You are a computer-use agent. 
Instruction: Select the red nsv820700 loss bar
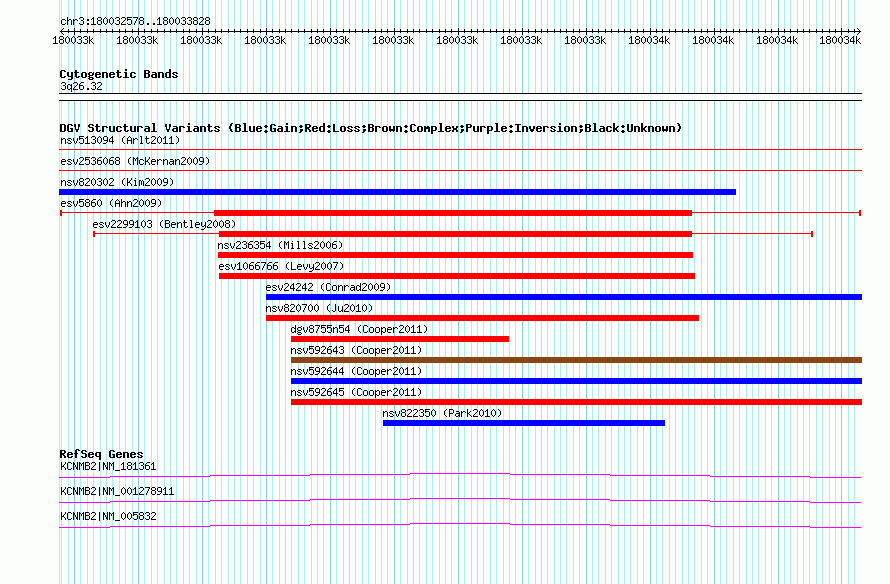tap(482, 318)
